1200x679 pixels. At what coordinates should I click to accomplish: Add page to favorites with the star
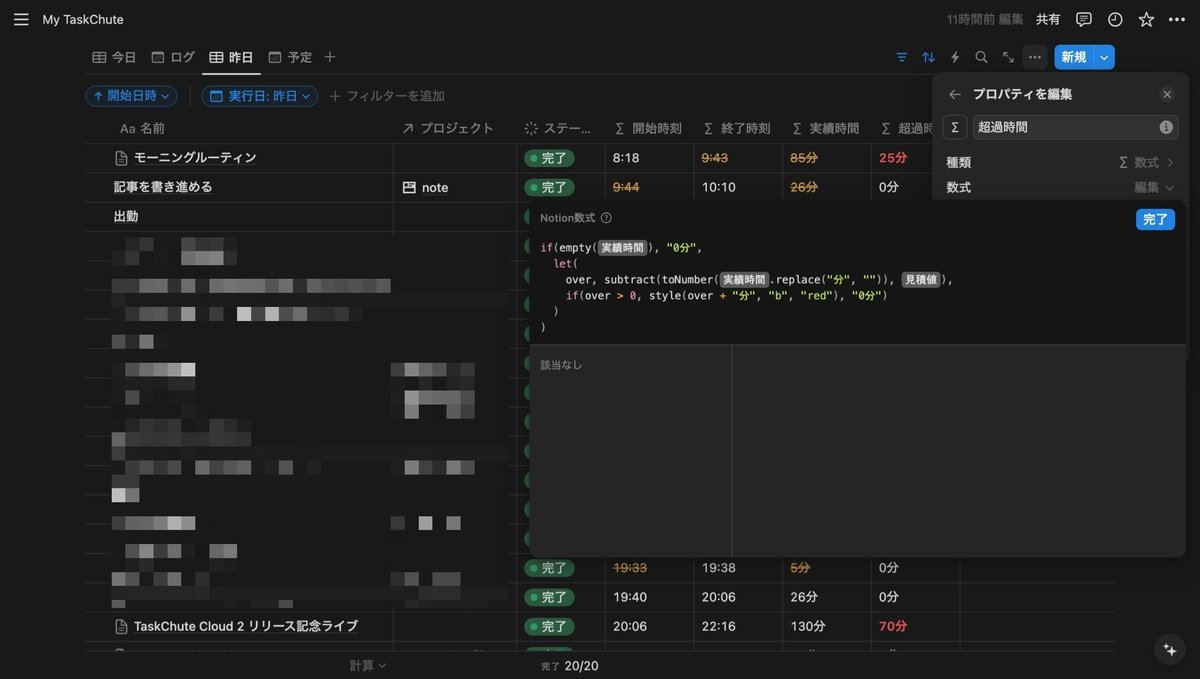pos(1146,19)
